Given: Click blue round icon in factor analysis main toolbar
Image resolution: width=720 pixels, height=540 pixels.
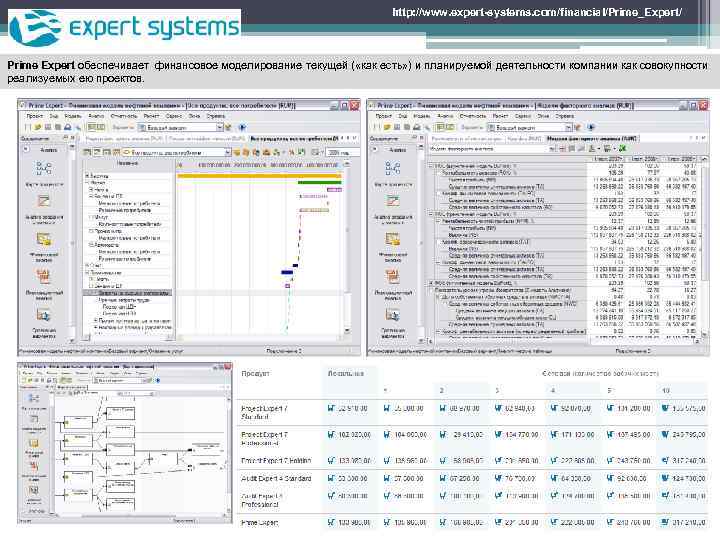Looking at the screenshot, I should coord(591,127).
